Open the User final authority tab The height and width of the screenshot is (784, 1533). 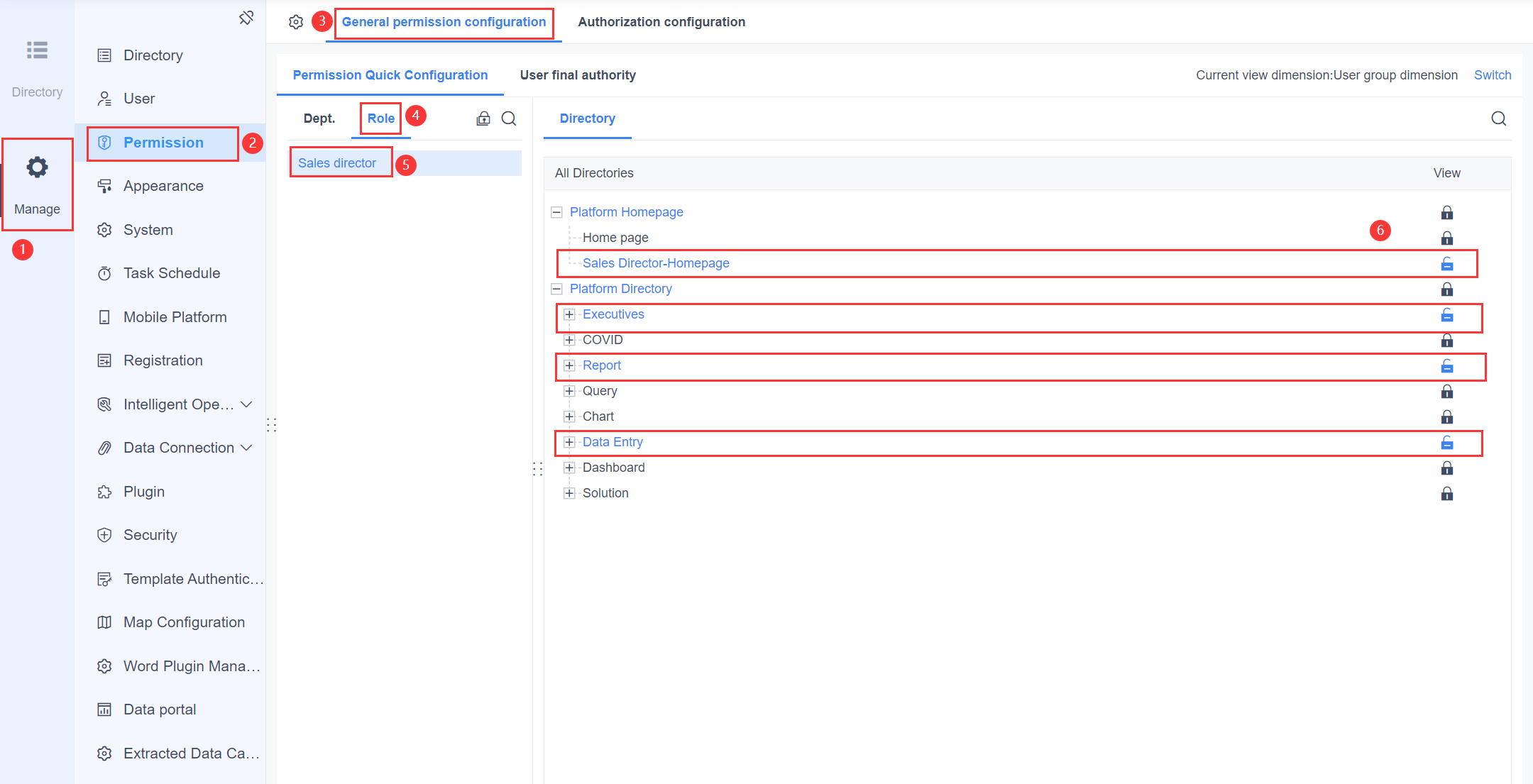pyautogui.click(x=577, y=74)
